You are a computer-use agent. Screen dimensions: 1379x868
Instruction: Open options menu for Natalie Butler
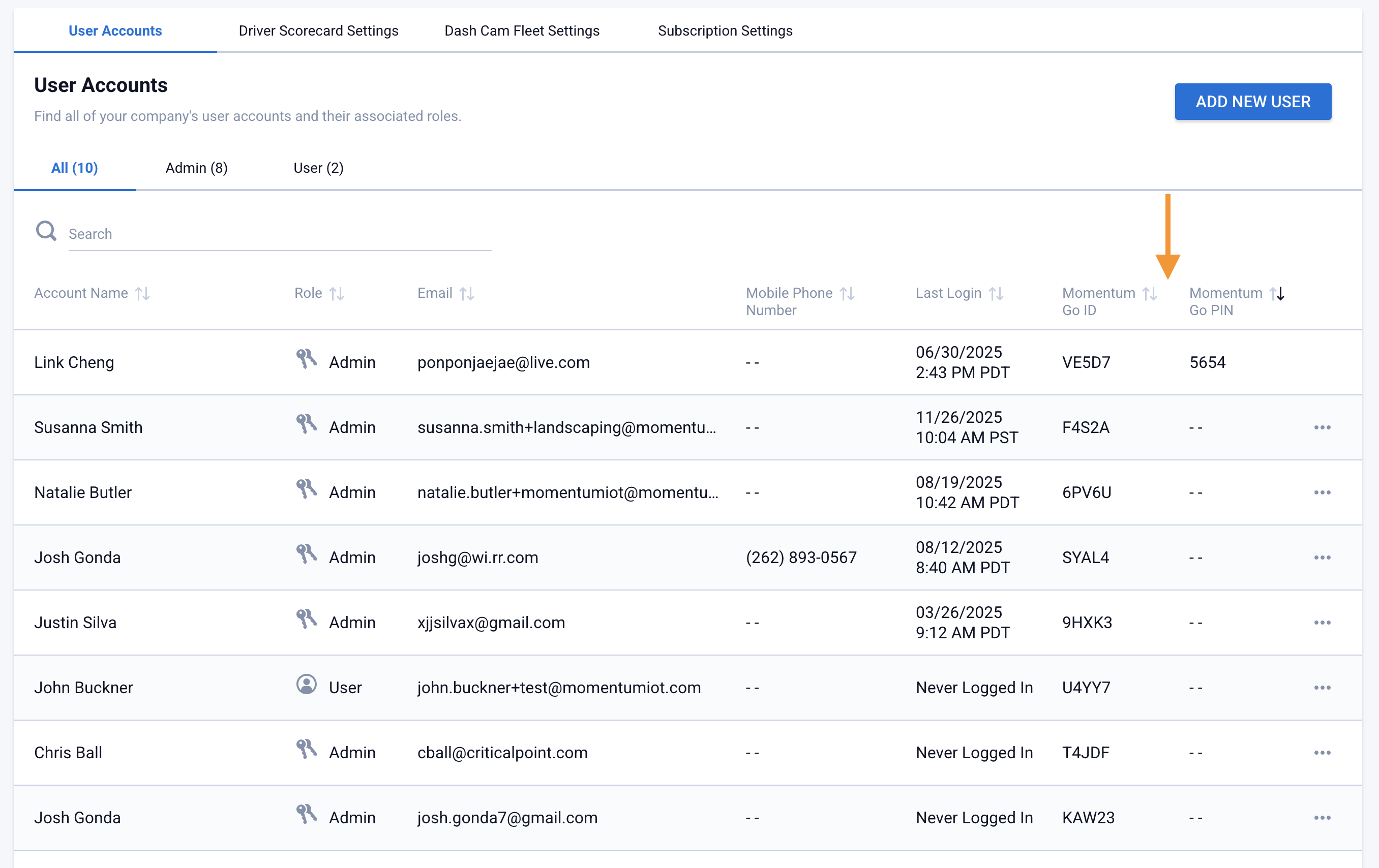[1322, 492]
